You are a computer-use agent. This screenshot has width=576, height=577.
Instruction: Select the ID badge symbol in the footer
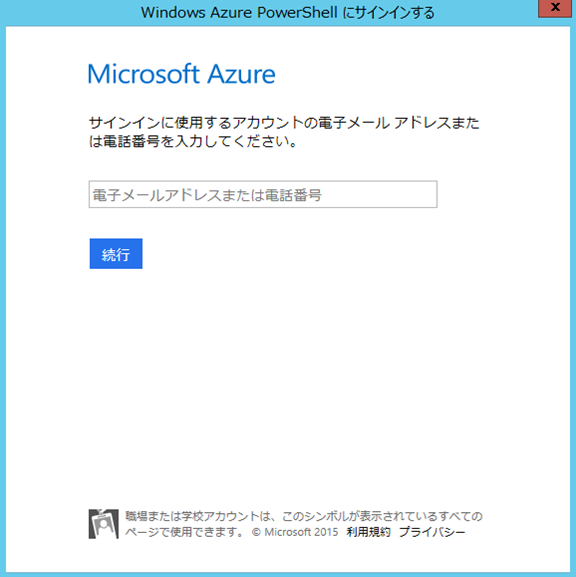tap(103, 524)
